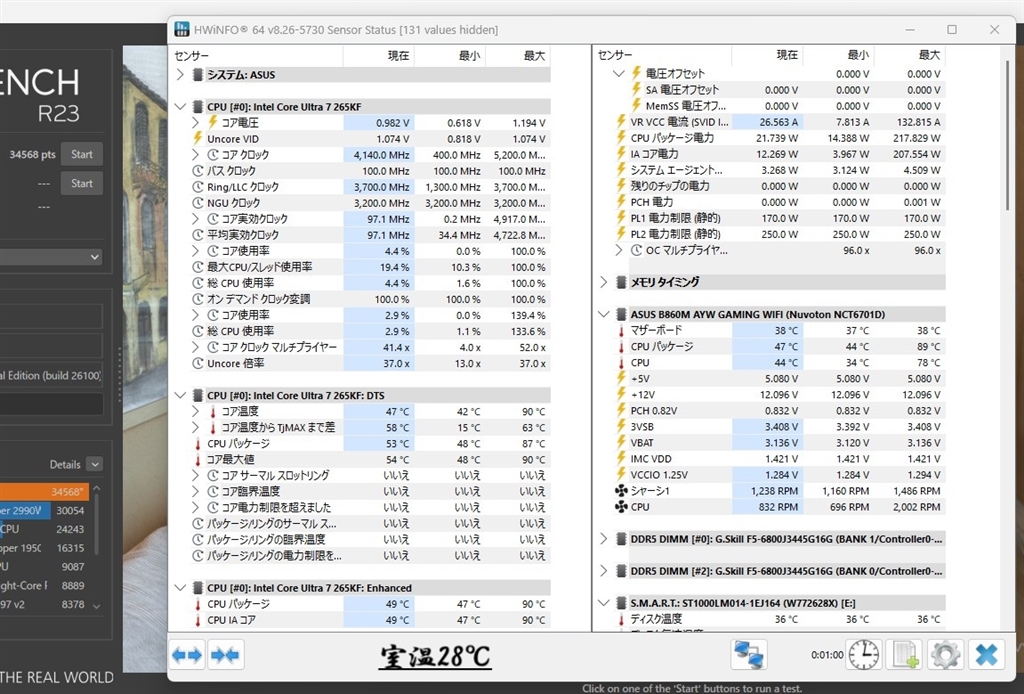Collapse the CPU [#0] DTS group

(180, 395)
